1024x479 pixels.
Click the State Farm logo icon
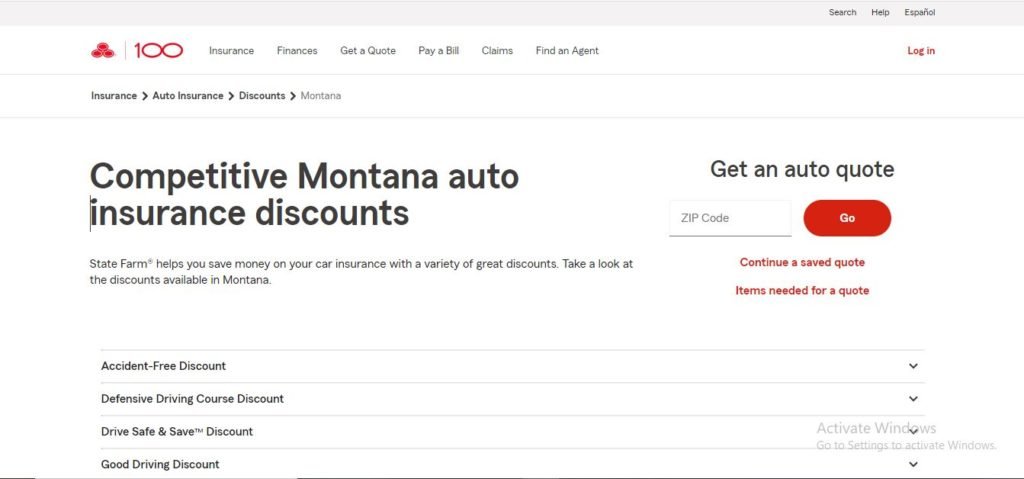(103, 50)
